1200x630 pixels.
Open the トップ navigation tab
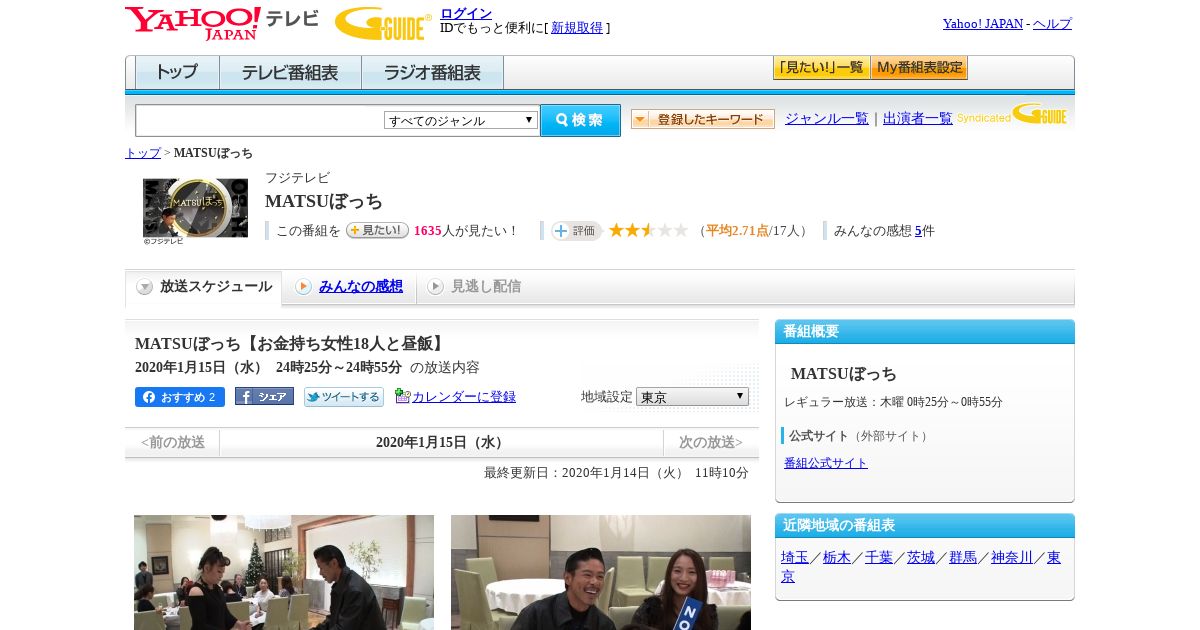click(x=177, y=73)
